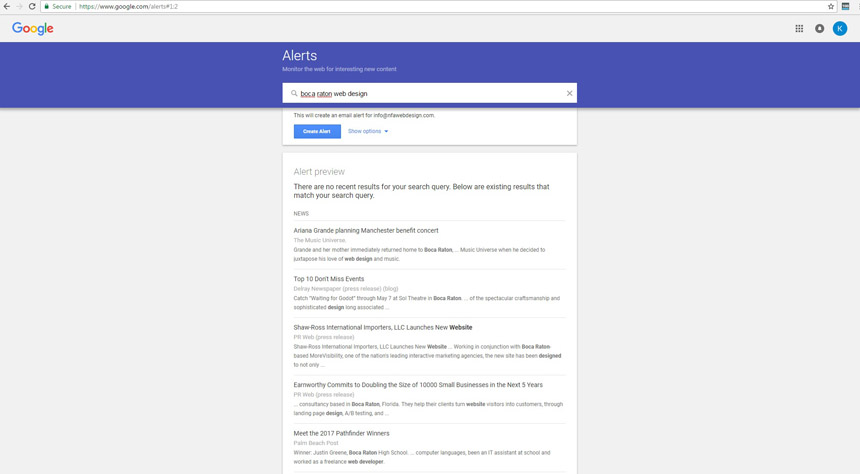Click the magnifier icon in alert search box
Screen dimensions: 860x474
click(x=294, y=93)
